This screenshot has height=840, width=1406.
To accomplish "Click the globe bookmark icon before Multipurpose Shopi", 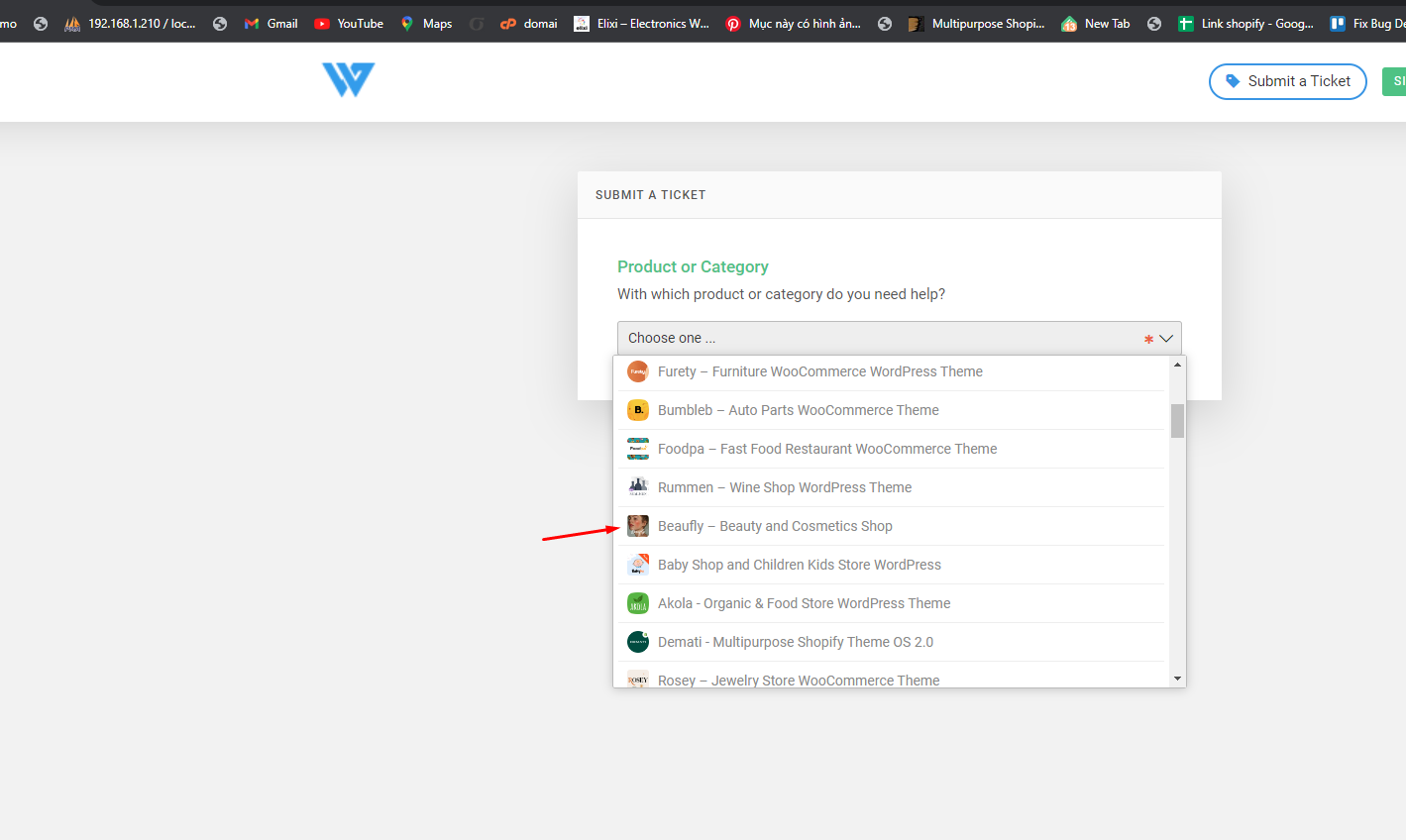I will [x=885, y=24].
